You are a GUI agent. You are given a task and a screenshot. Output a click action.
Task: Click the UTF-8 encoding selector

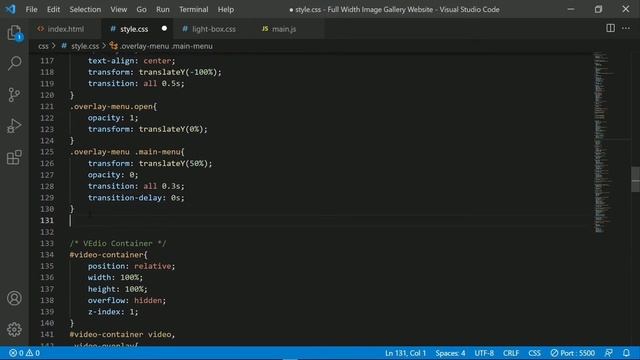484,353
